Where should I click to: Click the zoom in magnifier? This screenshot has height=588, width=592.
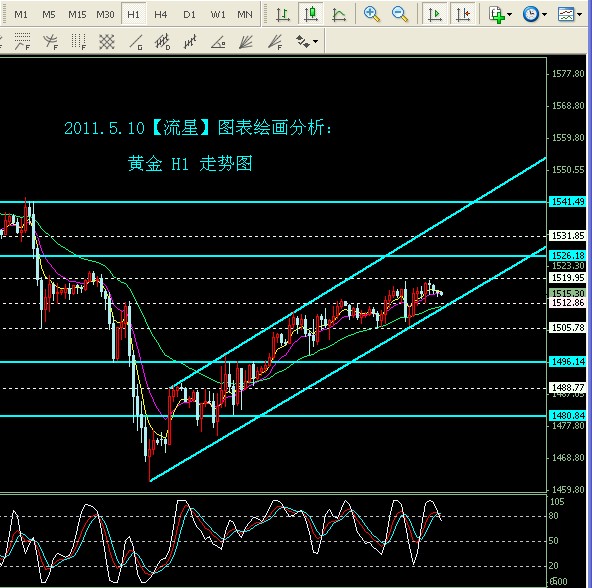tap(371, 14)
